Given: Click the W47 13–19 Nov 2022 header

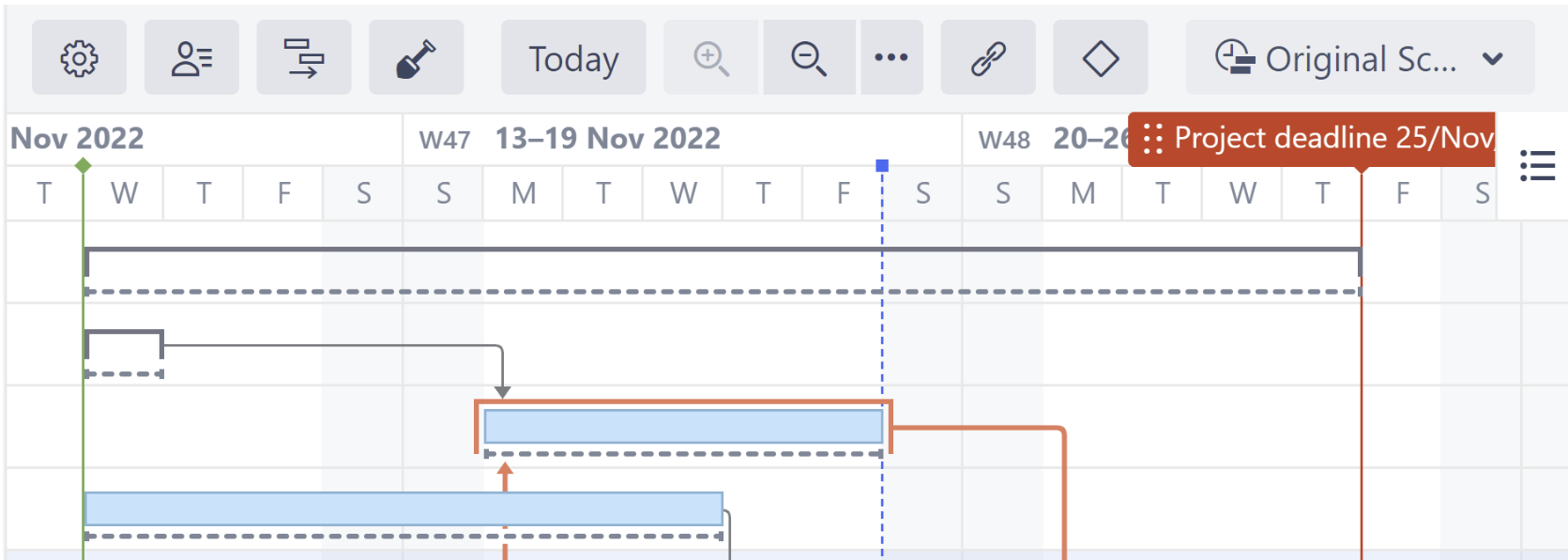Looking at the screenshot, I should 608,139.
